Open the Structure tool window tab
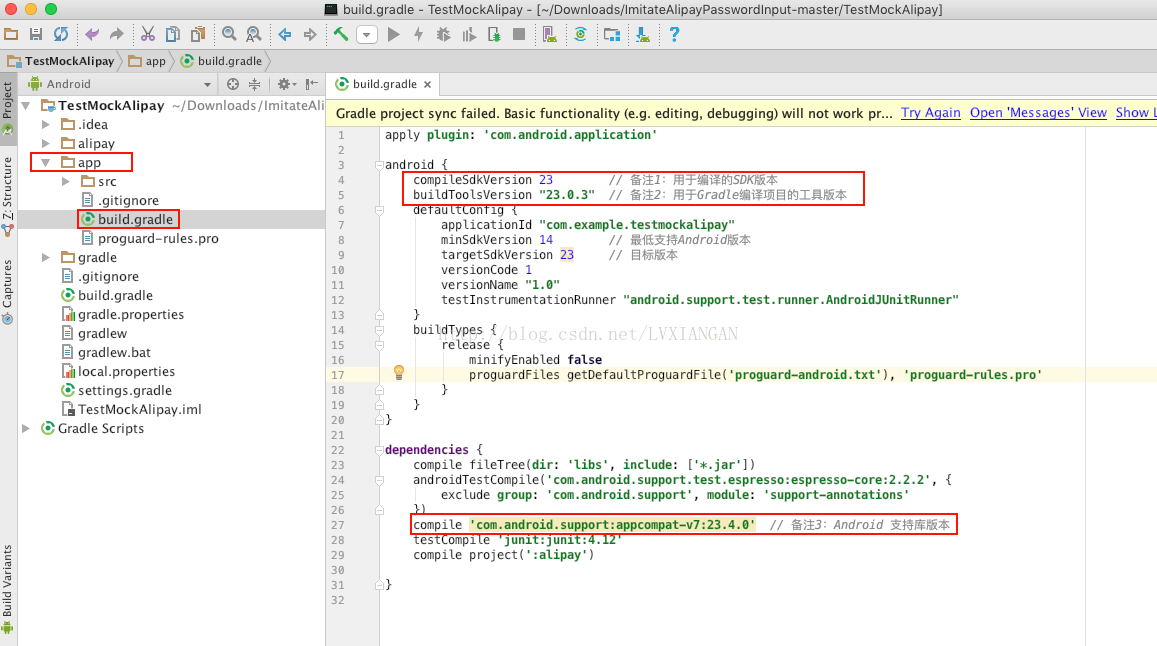The height and width of the screenshot is (646, 1157). [x=7, y=196]
